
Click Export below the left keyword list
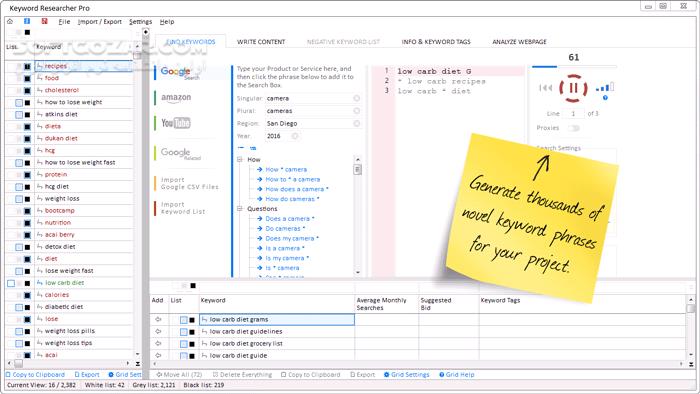click(x=87, y=375)
